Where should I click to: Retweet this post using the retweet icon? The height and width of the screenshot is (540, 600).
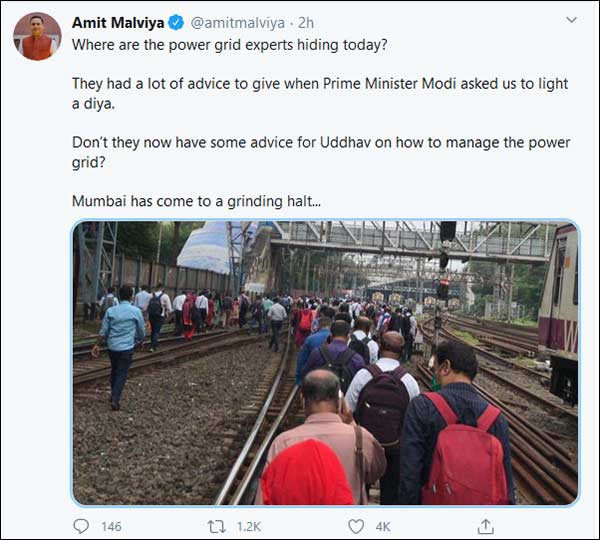click(x=216, y=526)
